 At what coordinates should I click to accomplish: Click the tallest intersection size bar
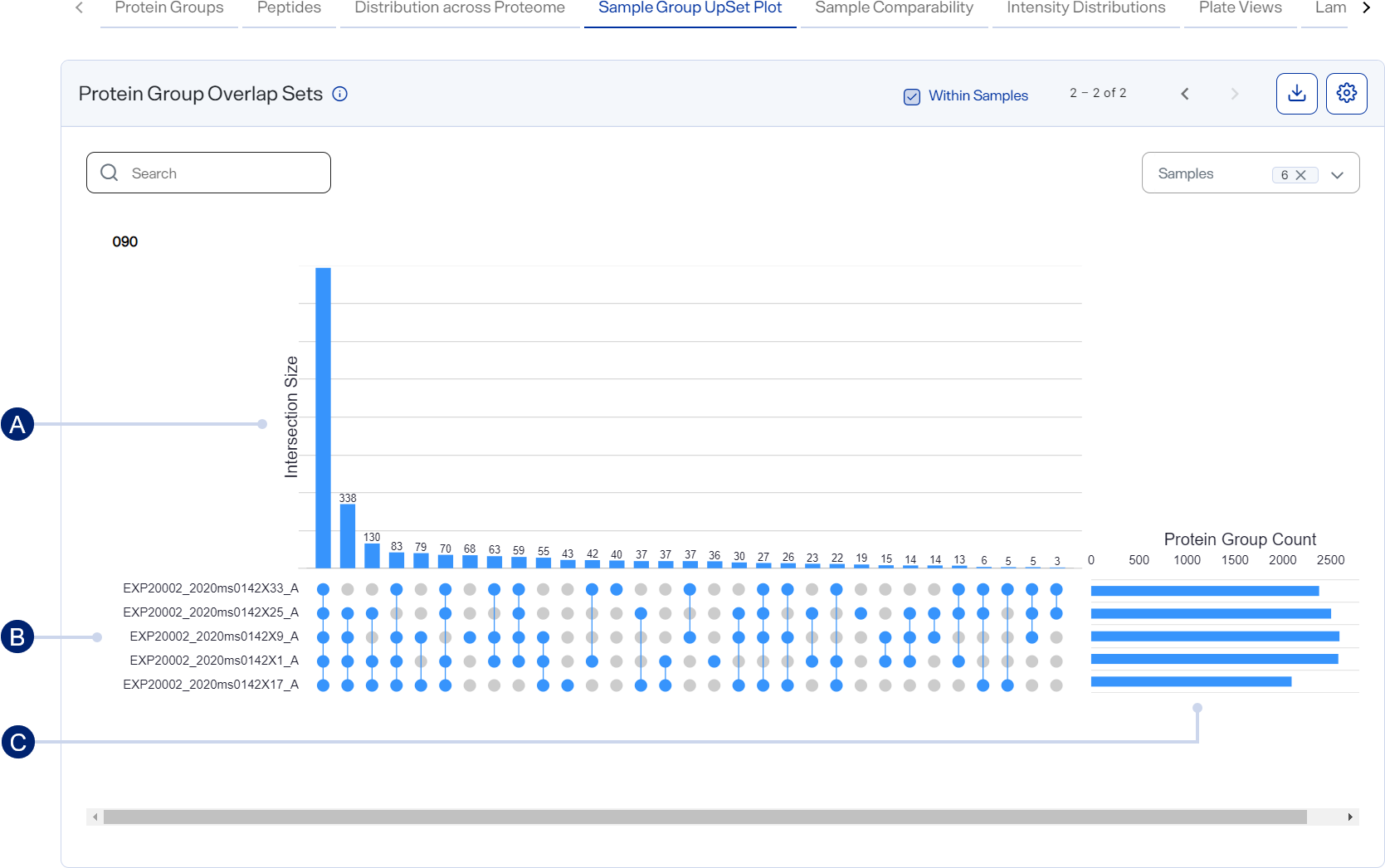(323, 417)
